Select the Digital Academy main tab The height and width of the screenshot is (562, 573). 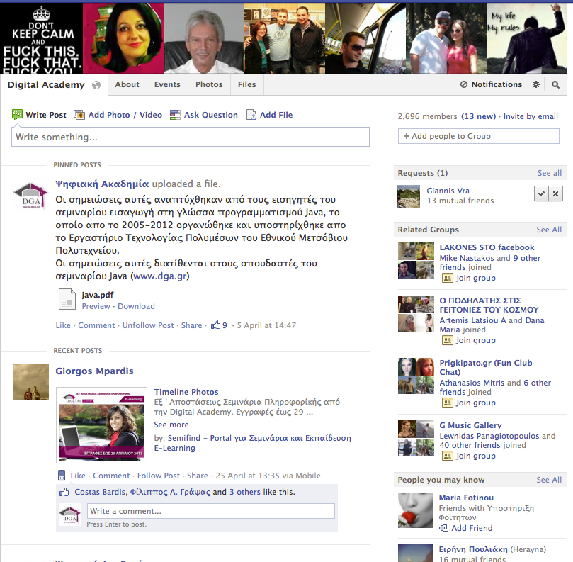pyautogui.click(x=46, y=85)
